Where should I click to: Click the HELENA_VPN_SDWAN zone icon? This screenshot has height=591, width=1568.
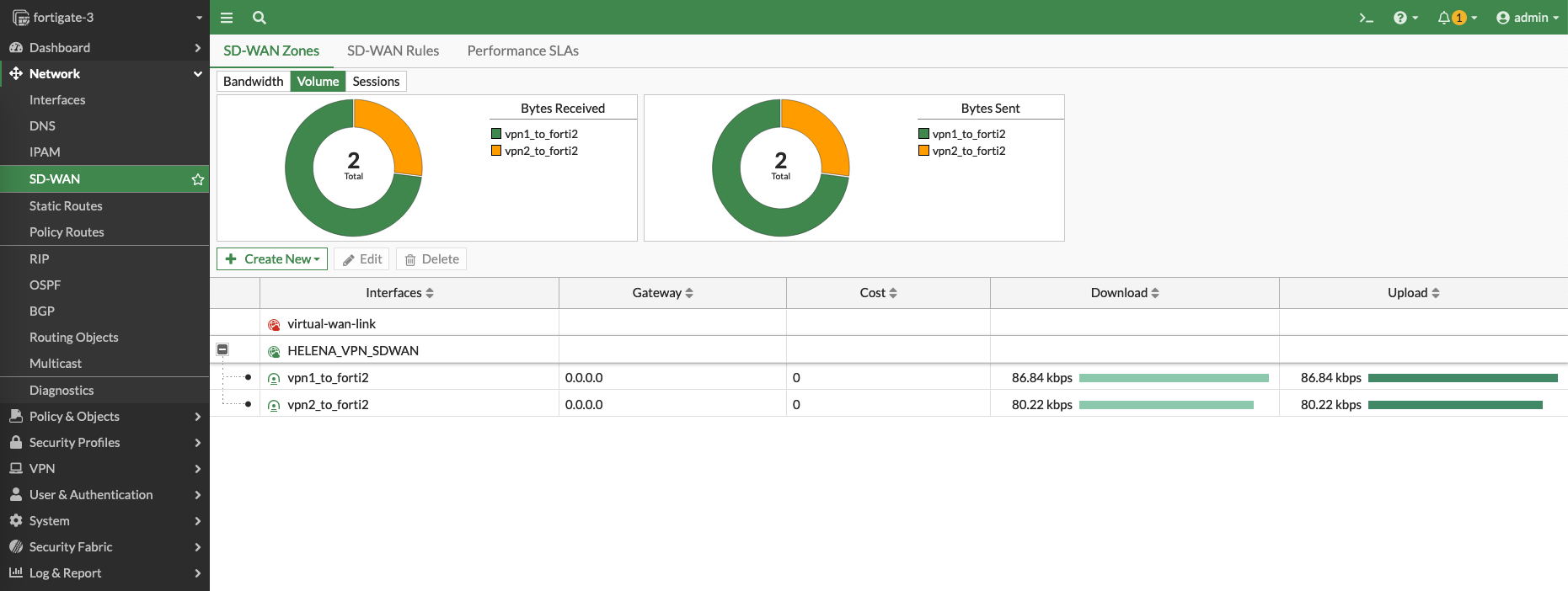(274, 352)
